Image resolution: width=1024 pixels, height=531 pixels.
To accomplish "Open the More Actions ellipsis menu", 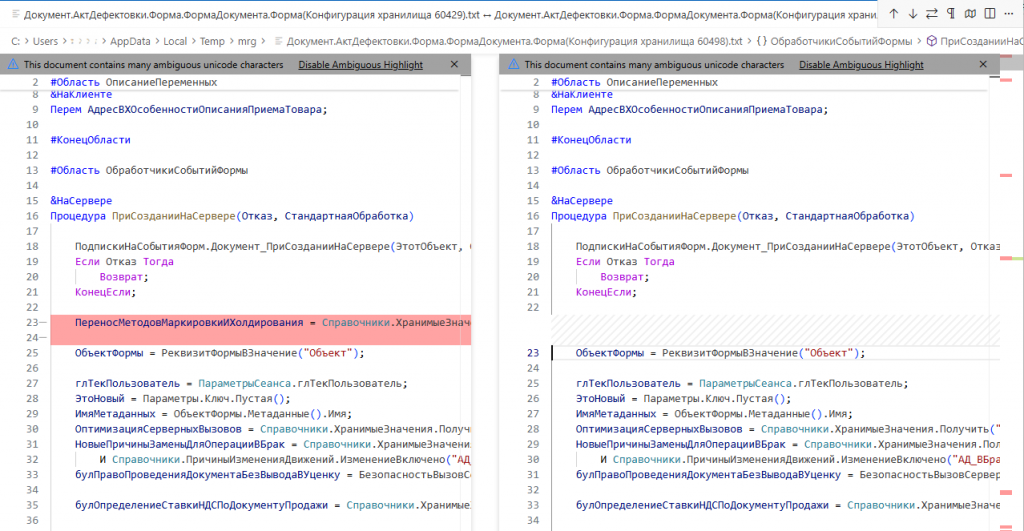I will tap(1009, 14).
